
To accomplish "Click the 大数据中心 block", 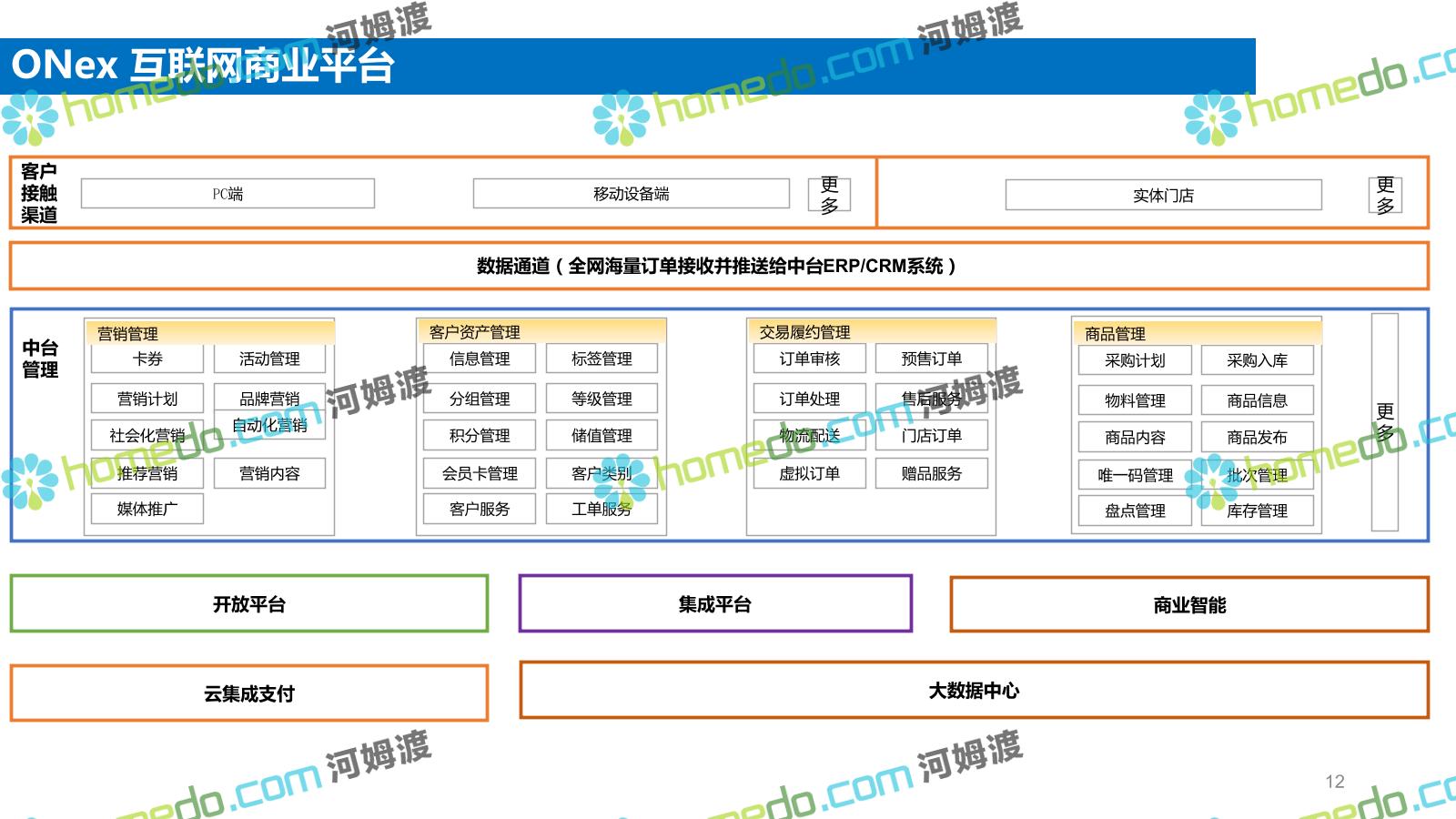I will (x=974, y=690).
